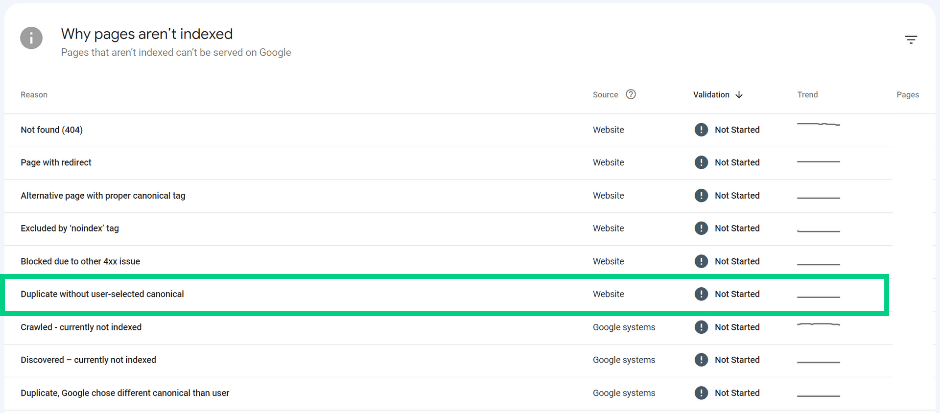Click the Not found (404) status icon
The height and width of the screenshot is (414, 940).
coord(701,130)
